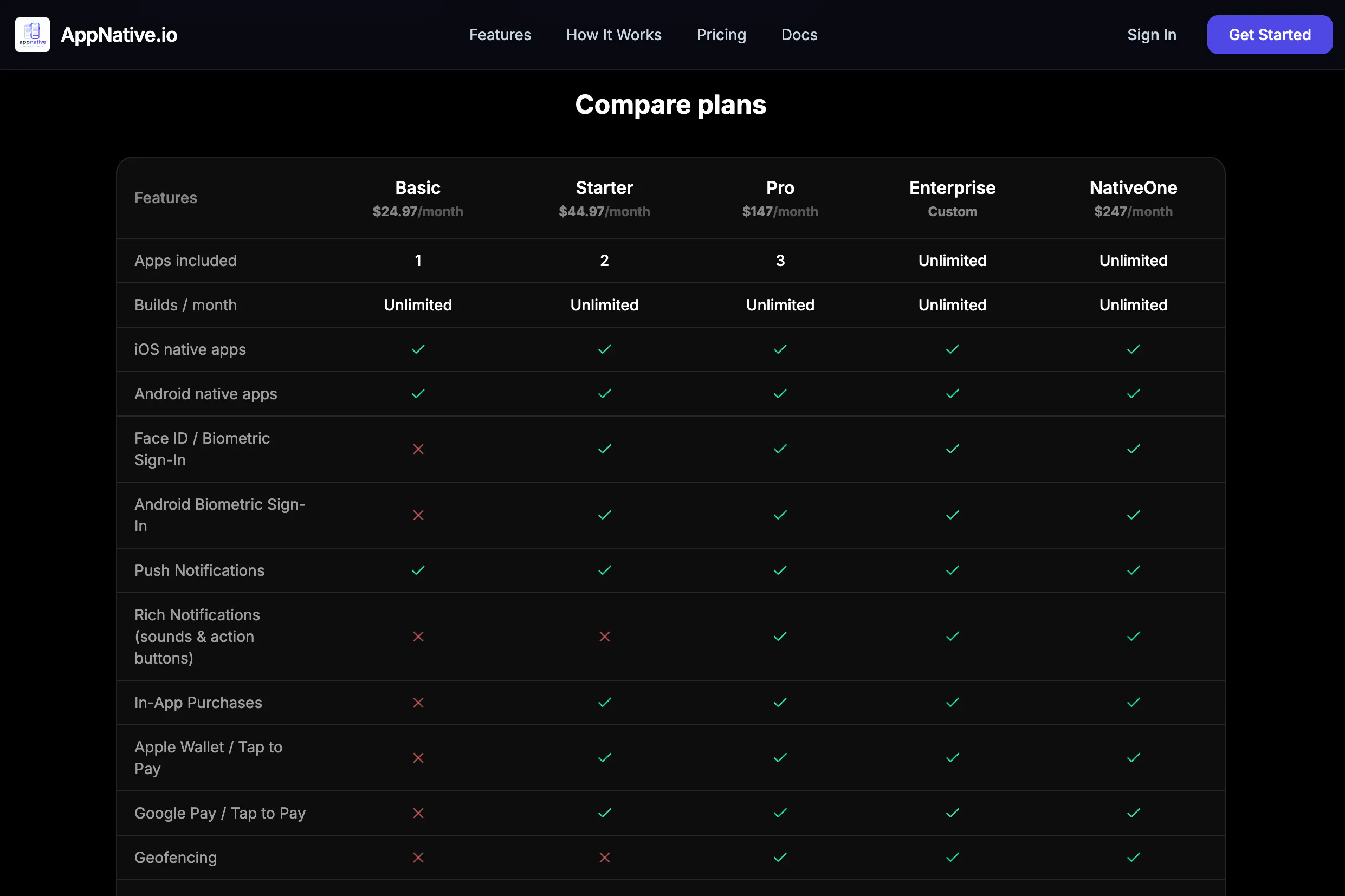Viewport: 1345px width, 896px height.
Task: Click the In-App Purchases cross for Basic
Action: point(418,703)
